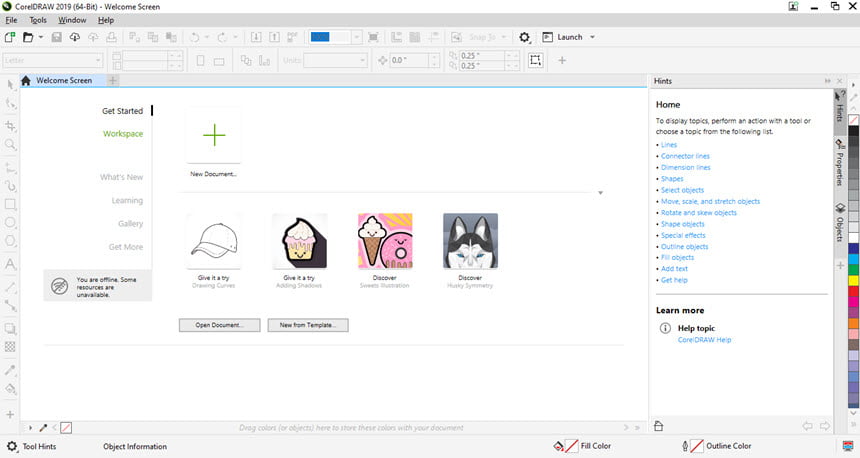Viewport: 860px width, 458px height.
Task: Click the Open Document button
Action: [x=219, y=325]
